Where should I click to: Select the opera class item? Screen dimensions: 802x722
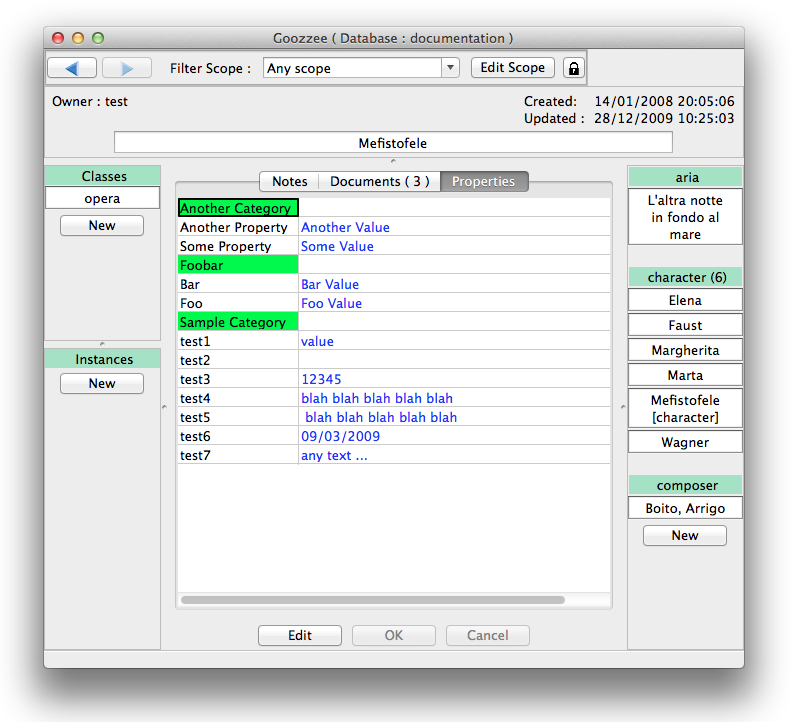[102, 198]
